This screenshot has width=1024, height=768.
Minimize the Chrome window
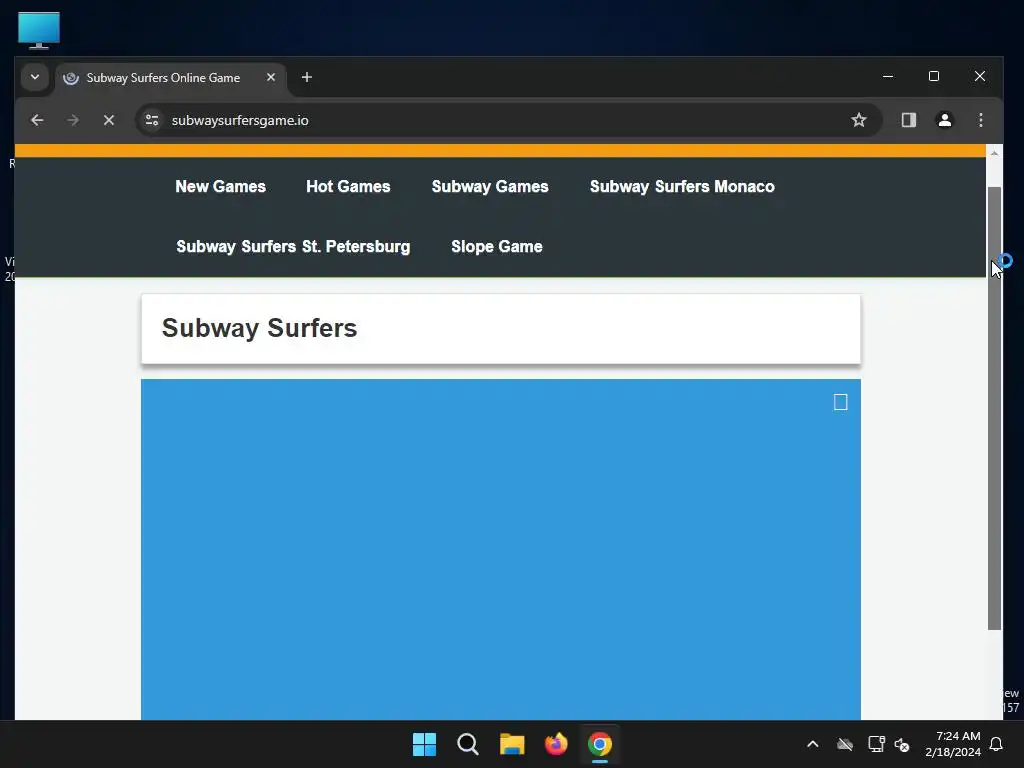(888, 76)
